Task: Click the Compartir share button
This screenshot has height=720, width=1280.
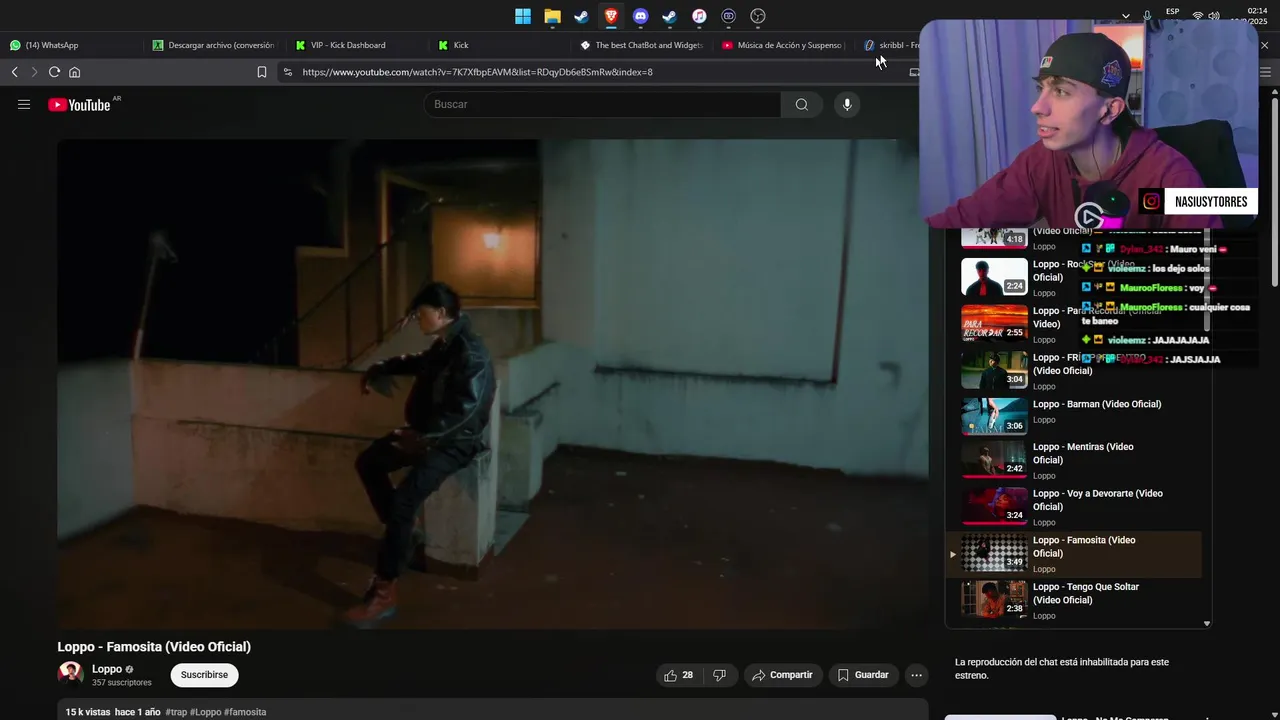Action: pos(782,675)
